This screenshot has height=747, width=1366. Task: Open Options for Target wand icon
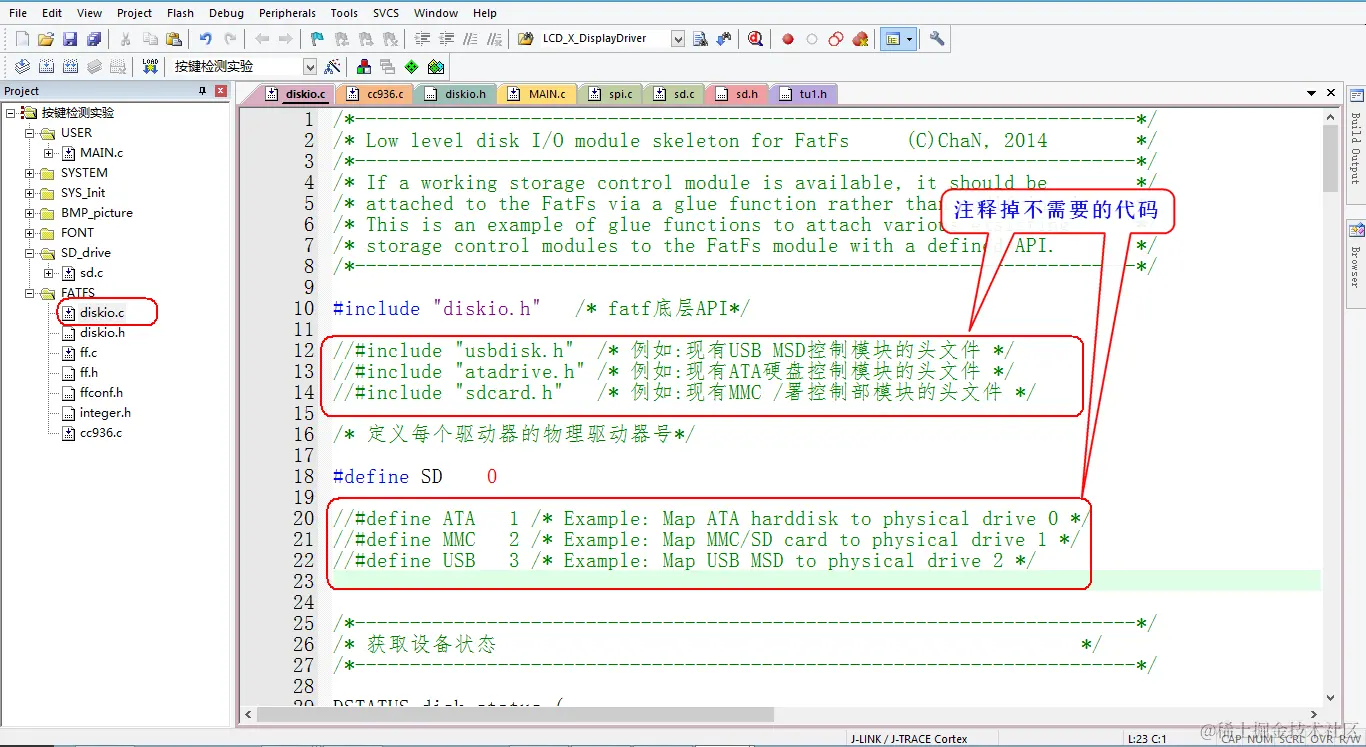coord(332,67)
